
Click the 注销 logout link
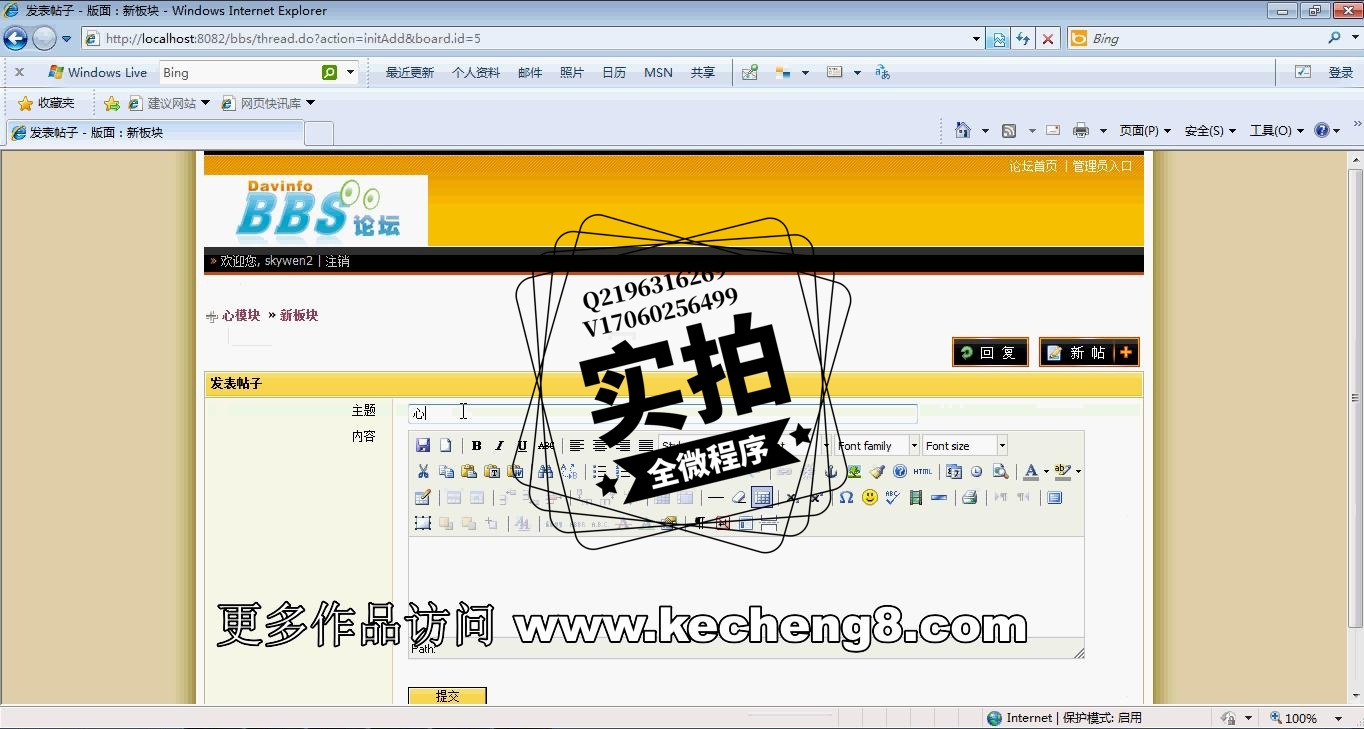[x=338, y=261]
